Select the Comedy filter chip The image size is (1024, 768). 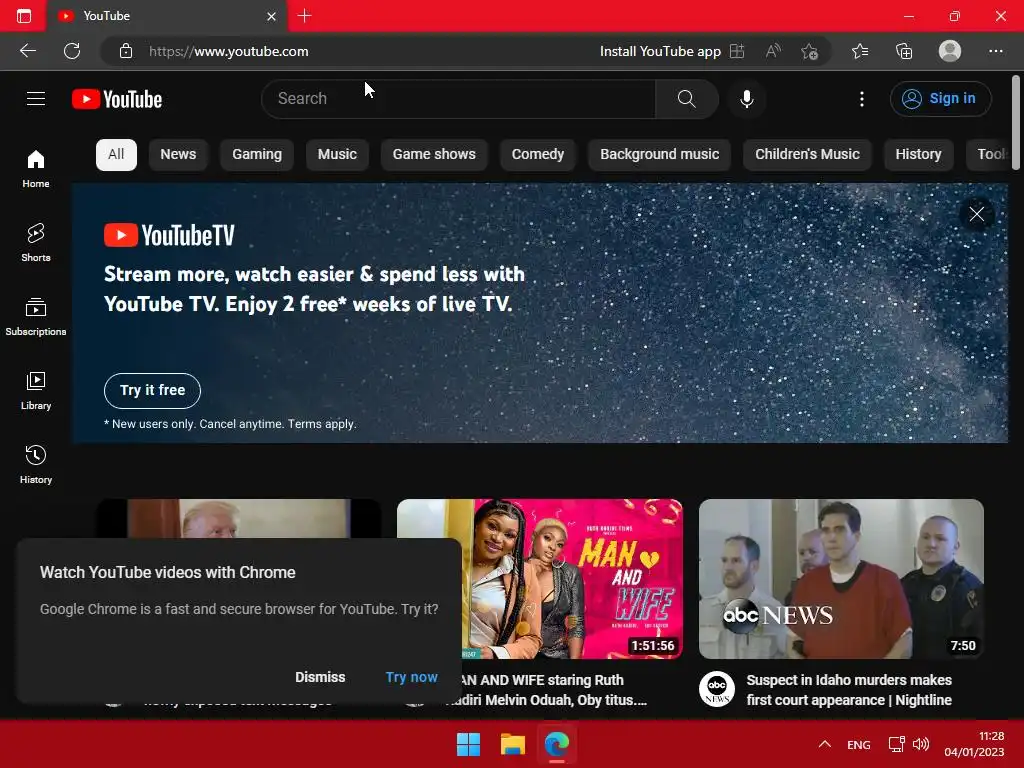pyautogui.click(x=537, y=154)
